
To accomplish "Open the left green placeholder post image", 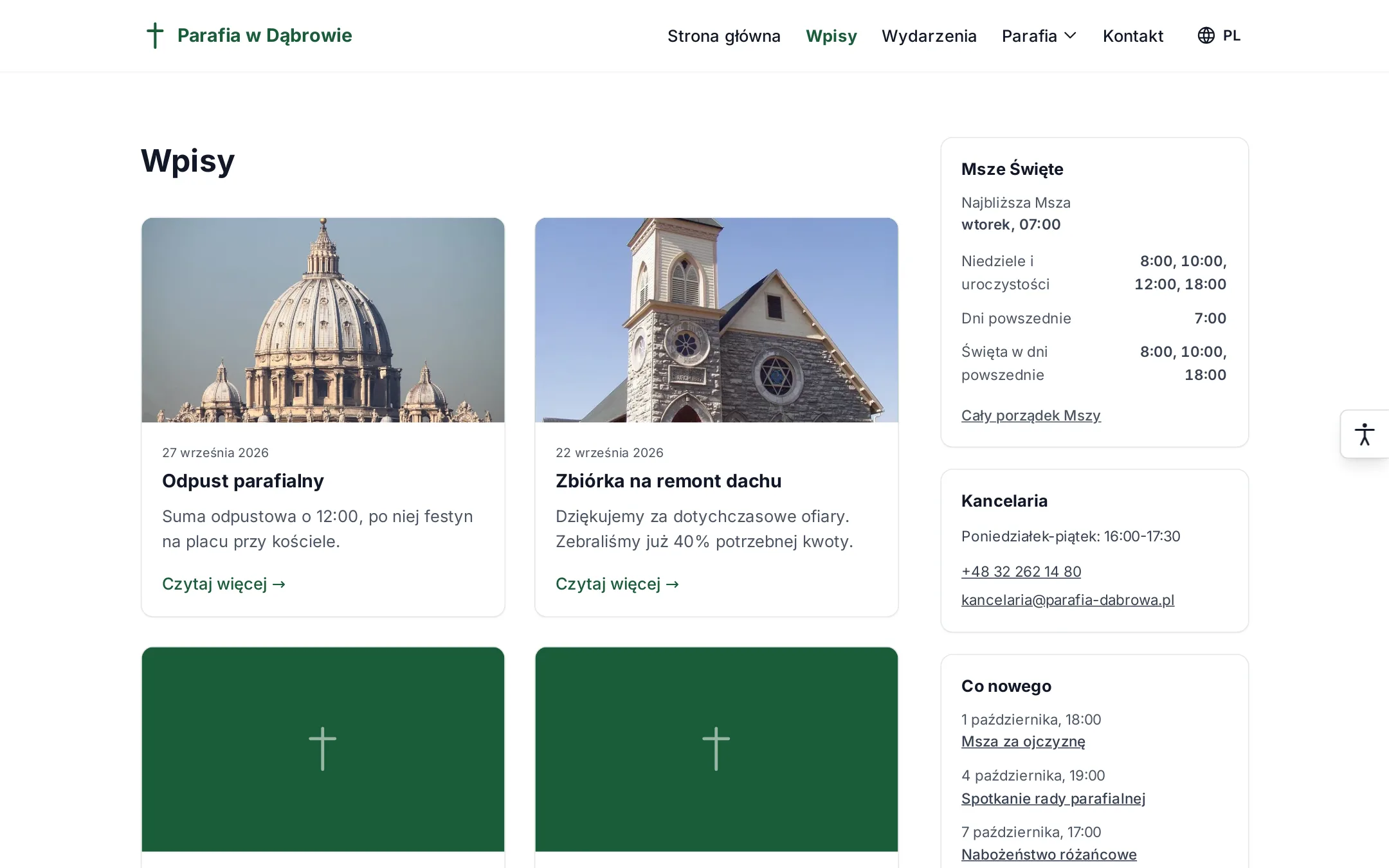I will tap(323, 749).
